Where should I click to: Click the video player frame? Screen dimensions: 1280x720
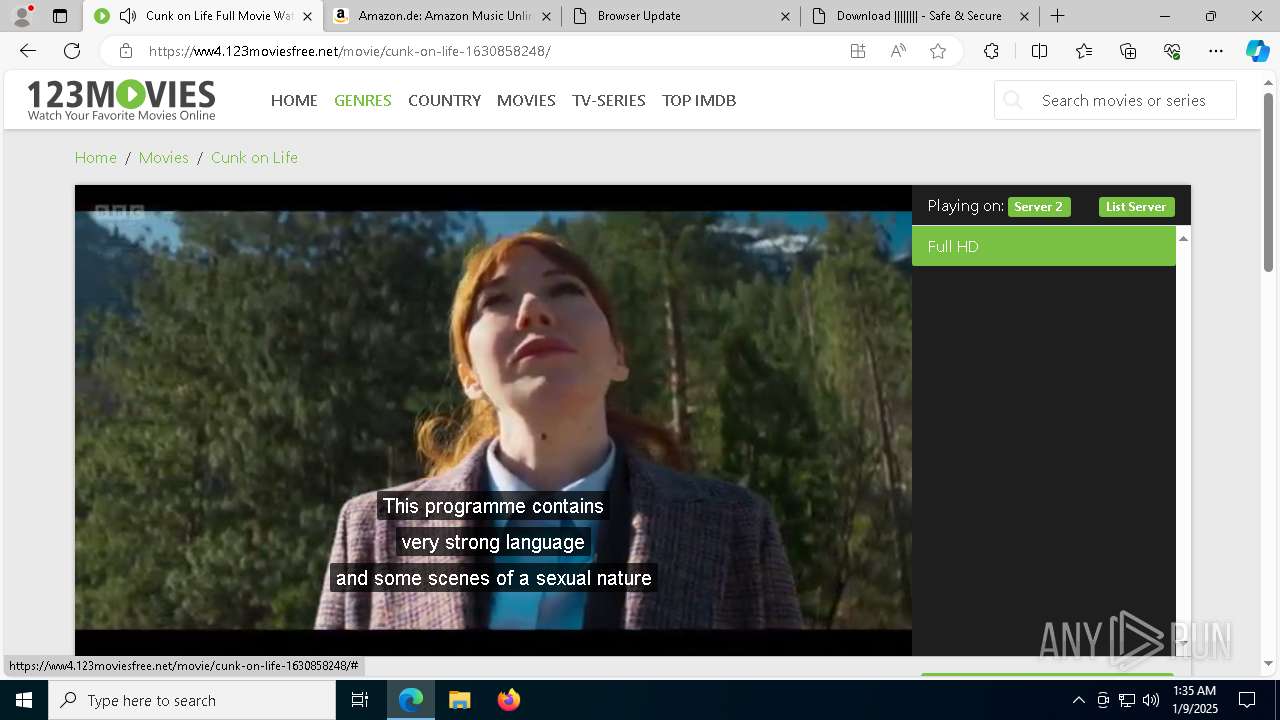493,420
